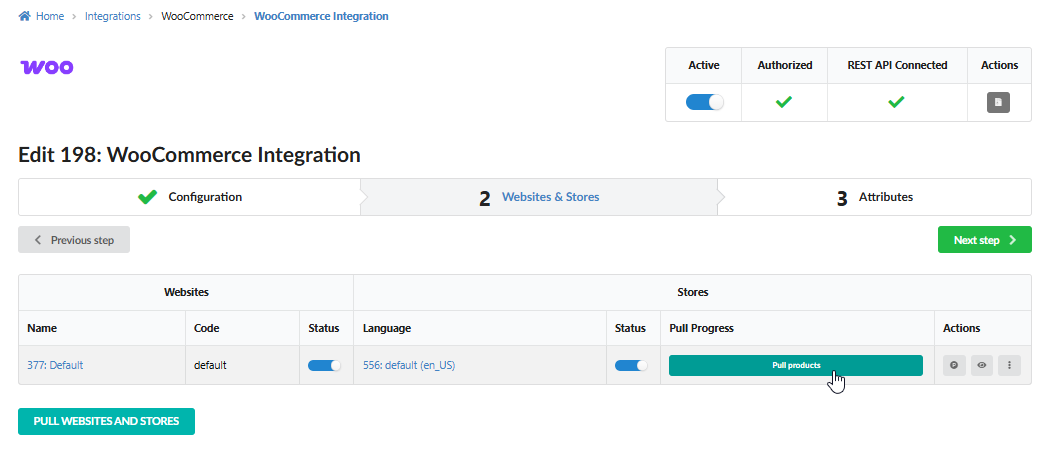The width and height of the screenshot is (1051, 453).
Task: Click the file icon under Actions
Action: coord(998,102)
